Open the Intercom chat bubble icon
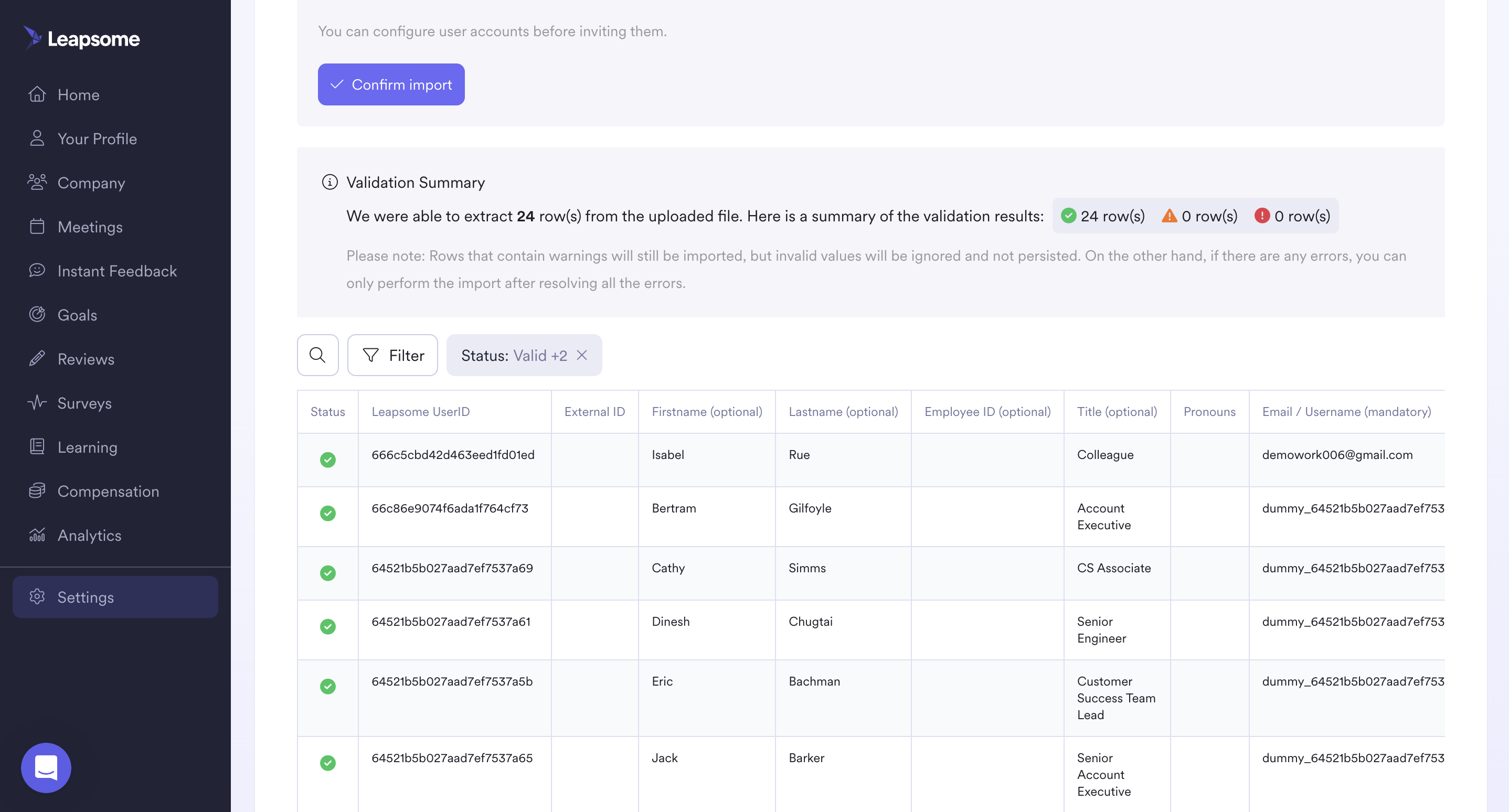The image size is (1509, 812). point(46,767)
